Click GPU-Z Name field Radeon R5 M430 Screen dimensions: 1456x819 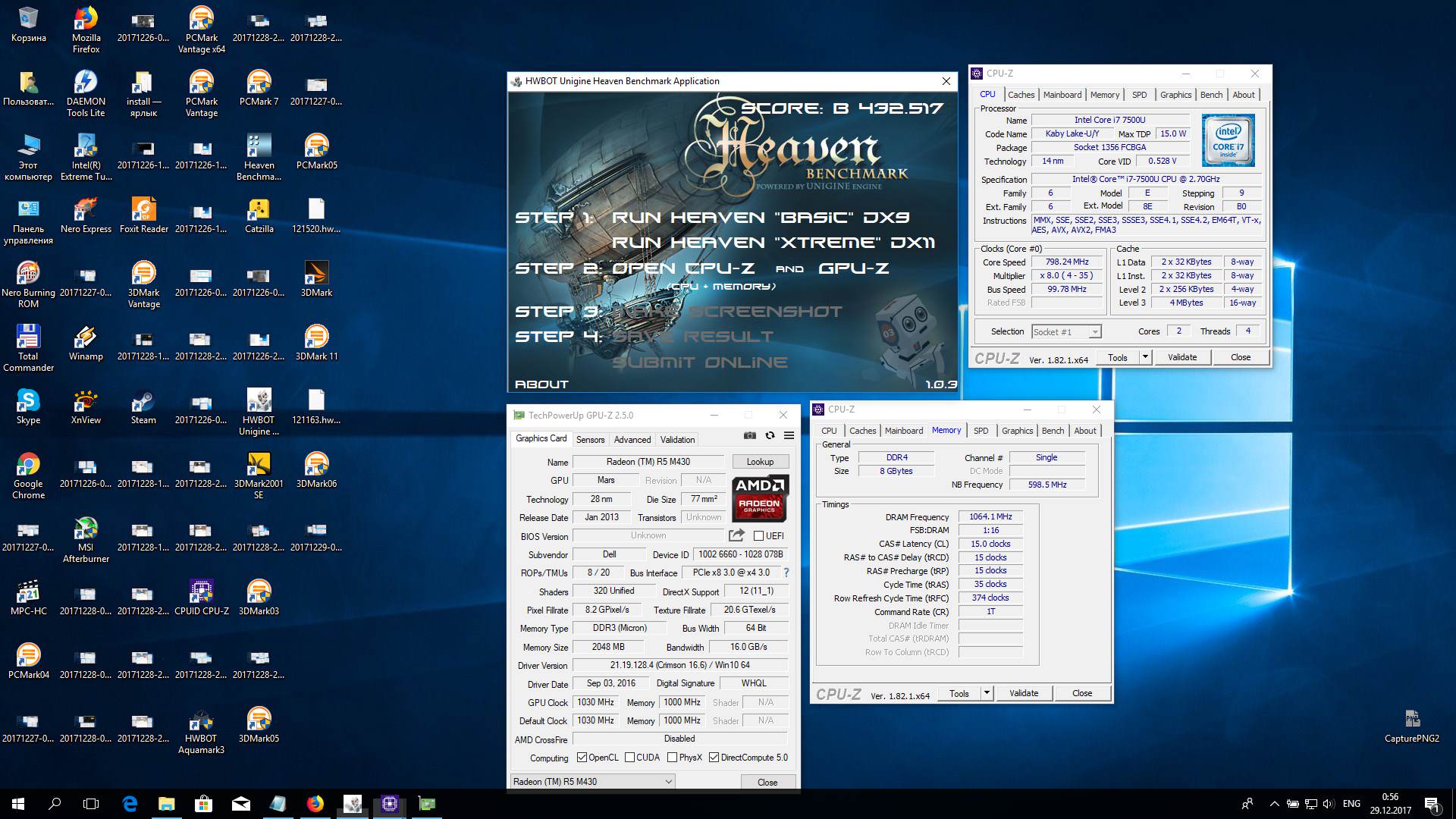pos(648,462)
